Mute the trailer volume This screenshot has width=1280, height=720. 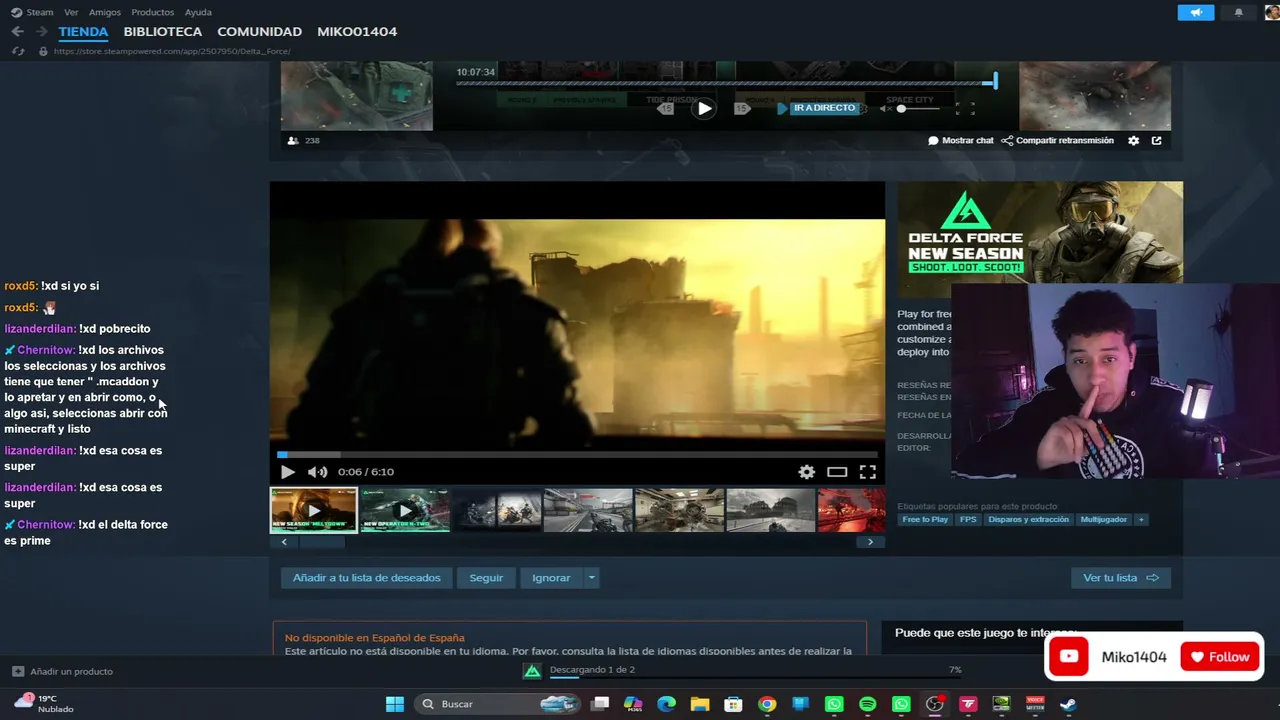317,472
